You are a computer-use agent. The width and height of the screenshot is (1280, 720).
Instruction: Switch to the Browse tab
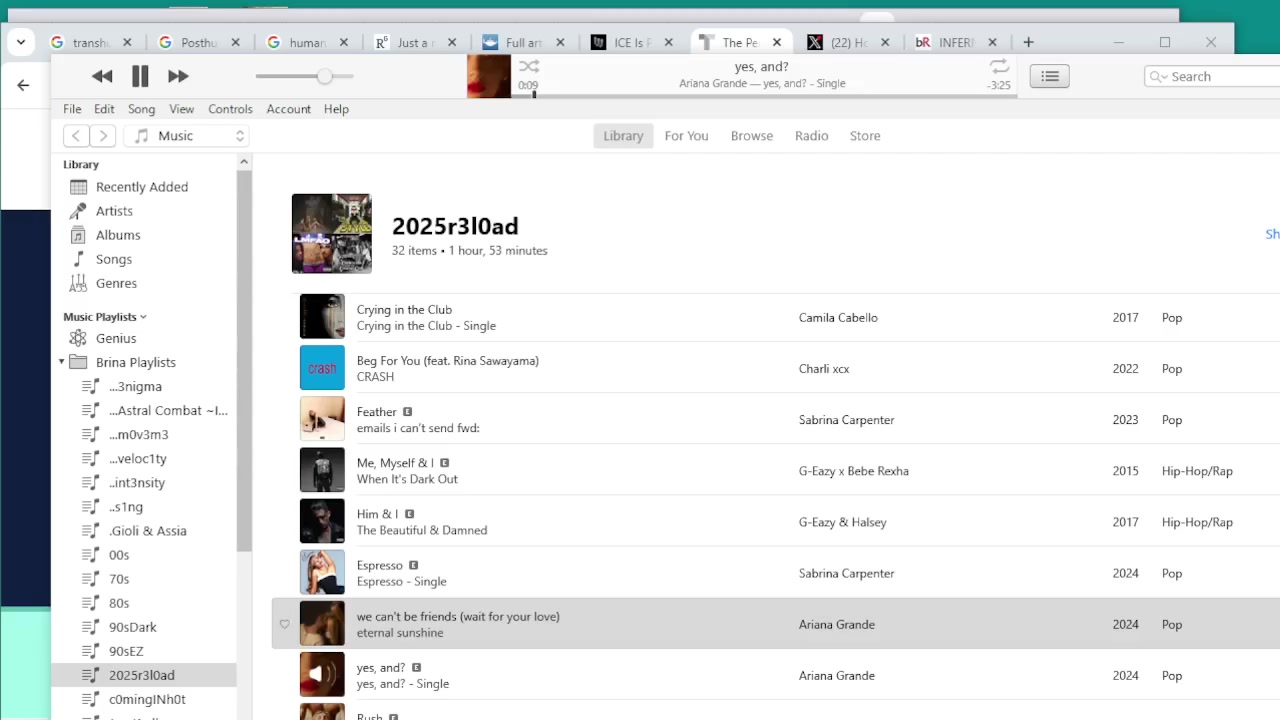pyautogui.click(x=751, y=136)
